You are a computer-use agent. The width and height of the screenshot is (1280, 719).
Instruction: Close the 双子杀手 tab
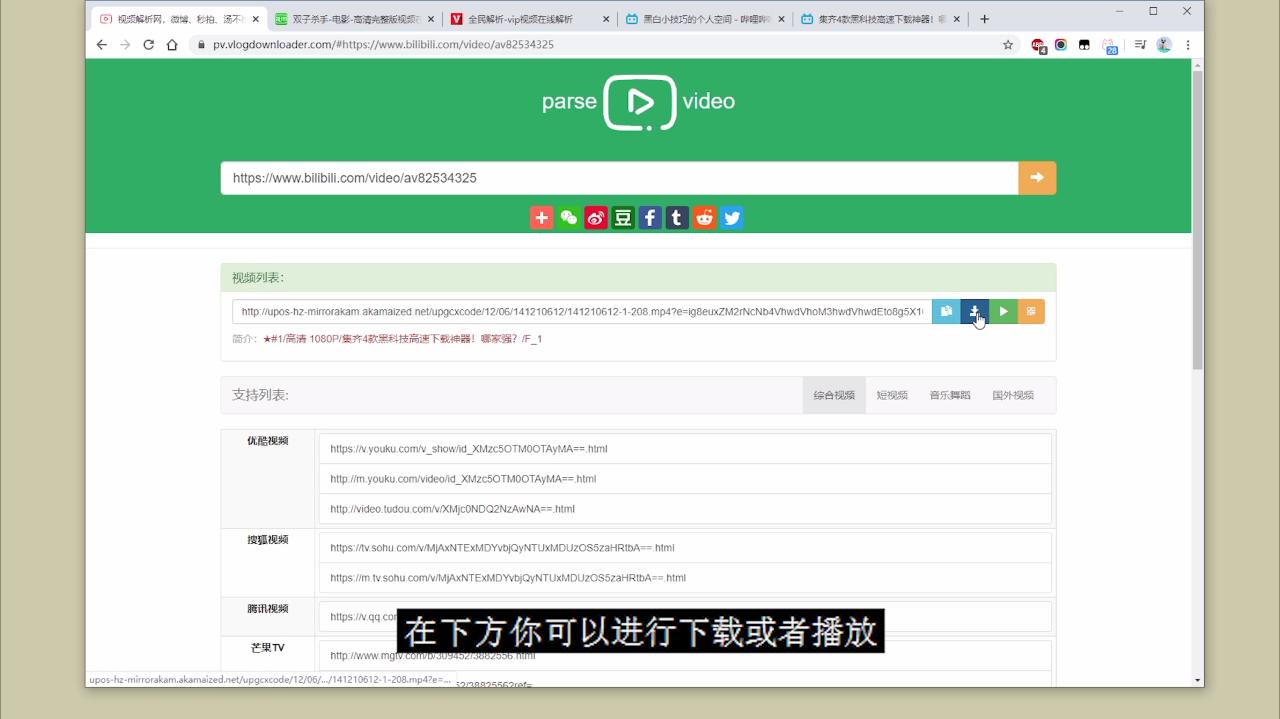pos(431,19)
